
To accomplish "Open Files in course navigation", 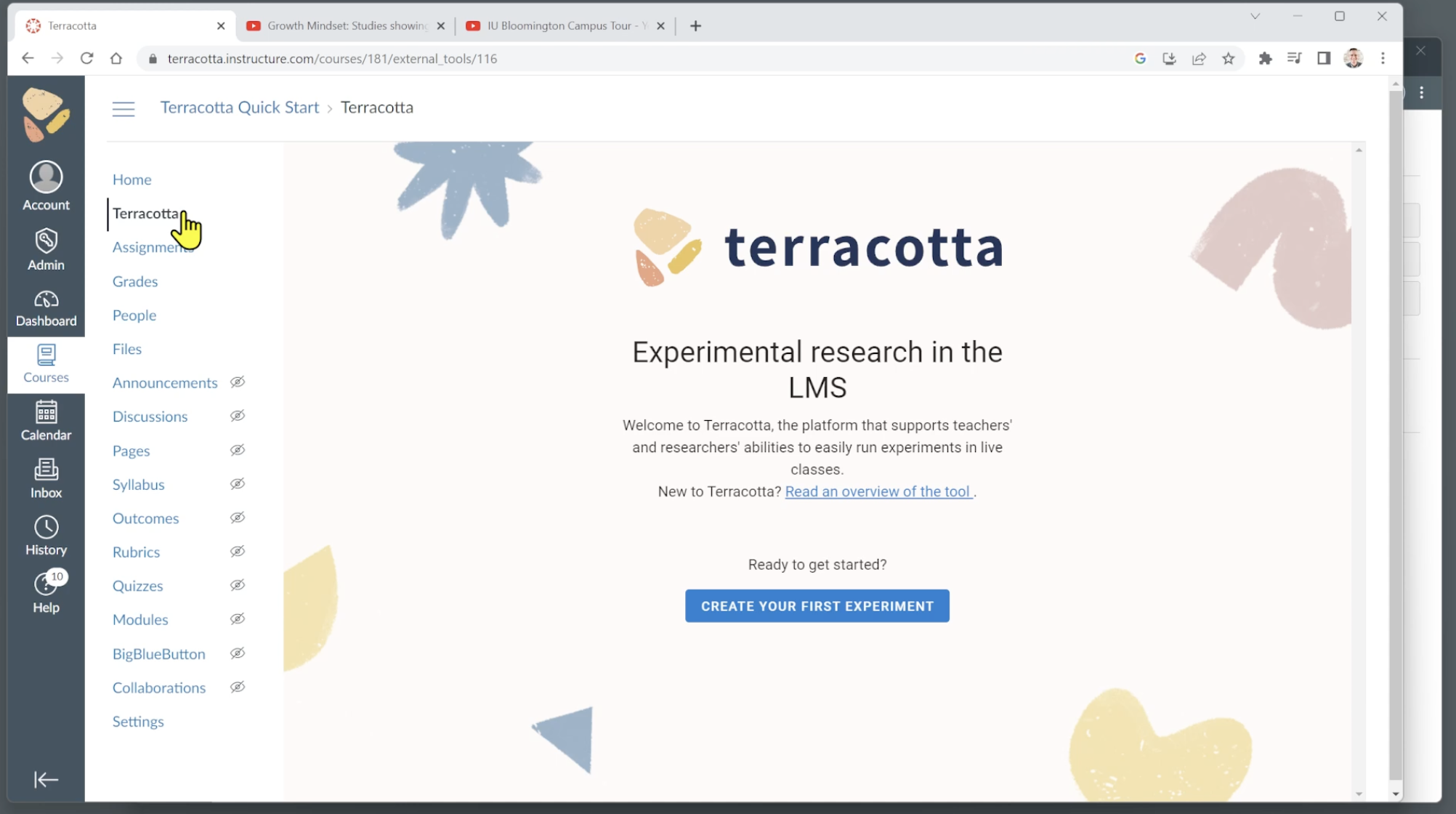I will (127, 349).
